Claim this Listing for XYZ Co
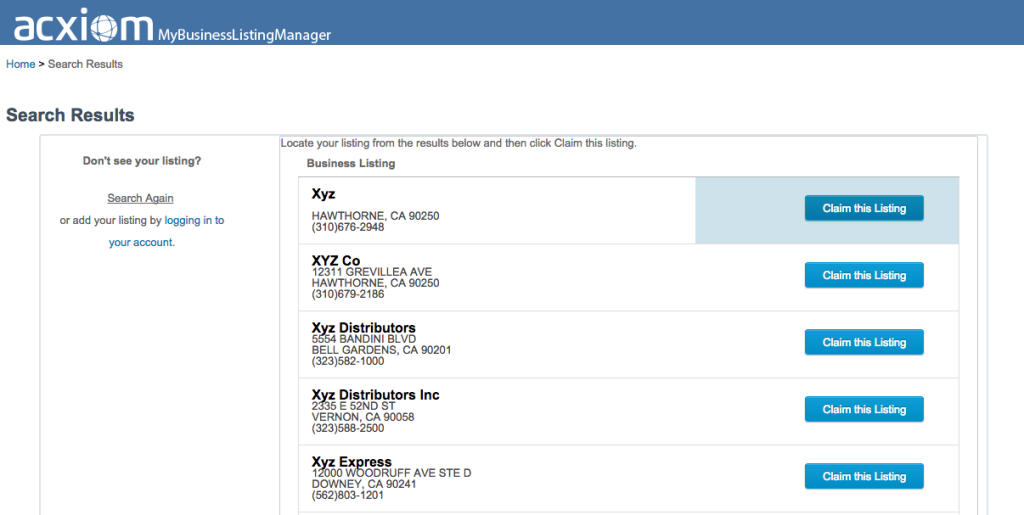This screenshot has width=1024, height=515. tap(864, 275)
